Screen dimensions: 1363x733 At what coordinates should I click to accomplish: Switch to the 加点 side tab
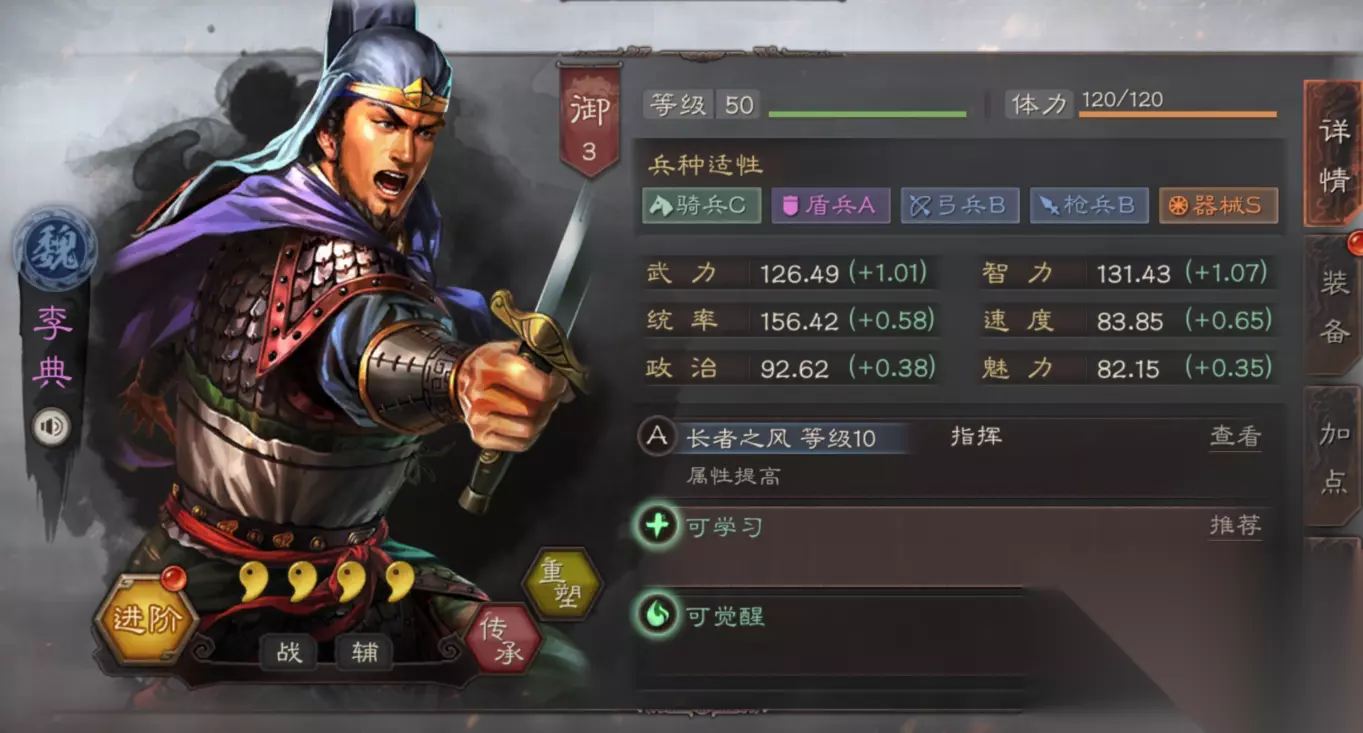(1334, 457)
